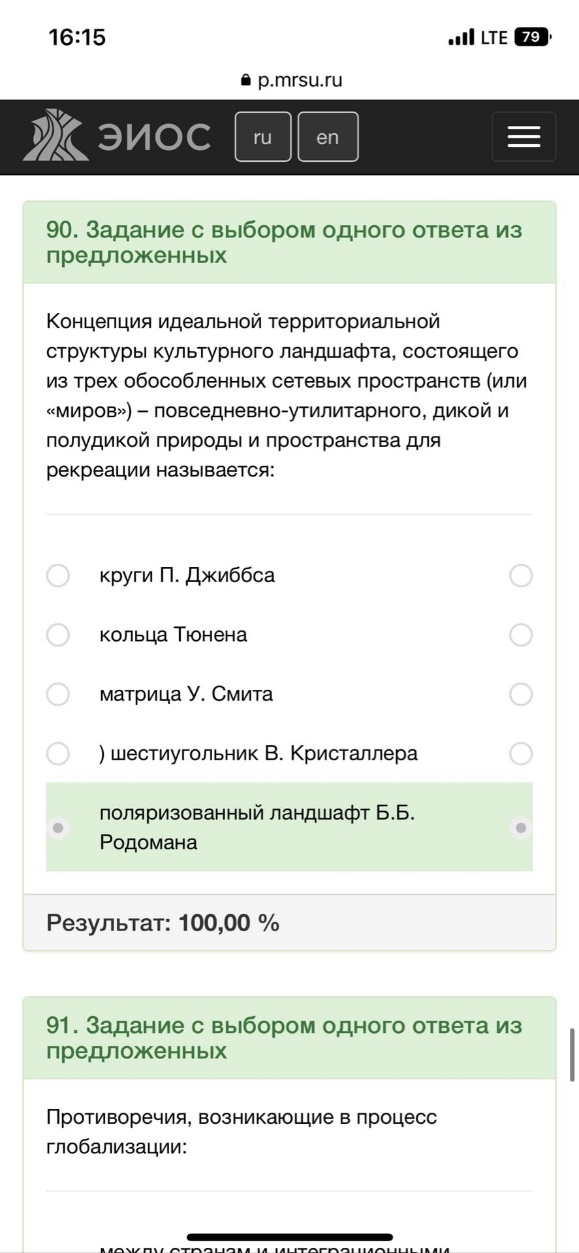Tap the battery indicator in status bar
This screenshot has height=1253, width=579.
(x=533, y=38)
